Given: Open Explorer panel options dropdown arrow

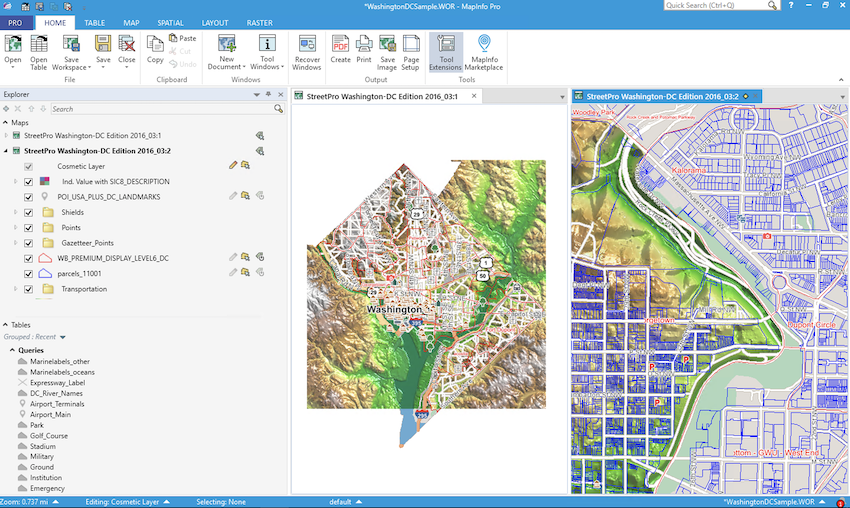Looking at the screenshot, I should [x=256, y=94].
